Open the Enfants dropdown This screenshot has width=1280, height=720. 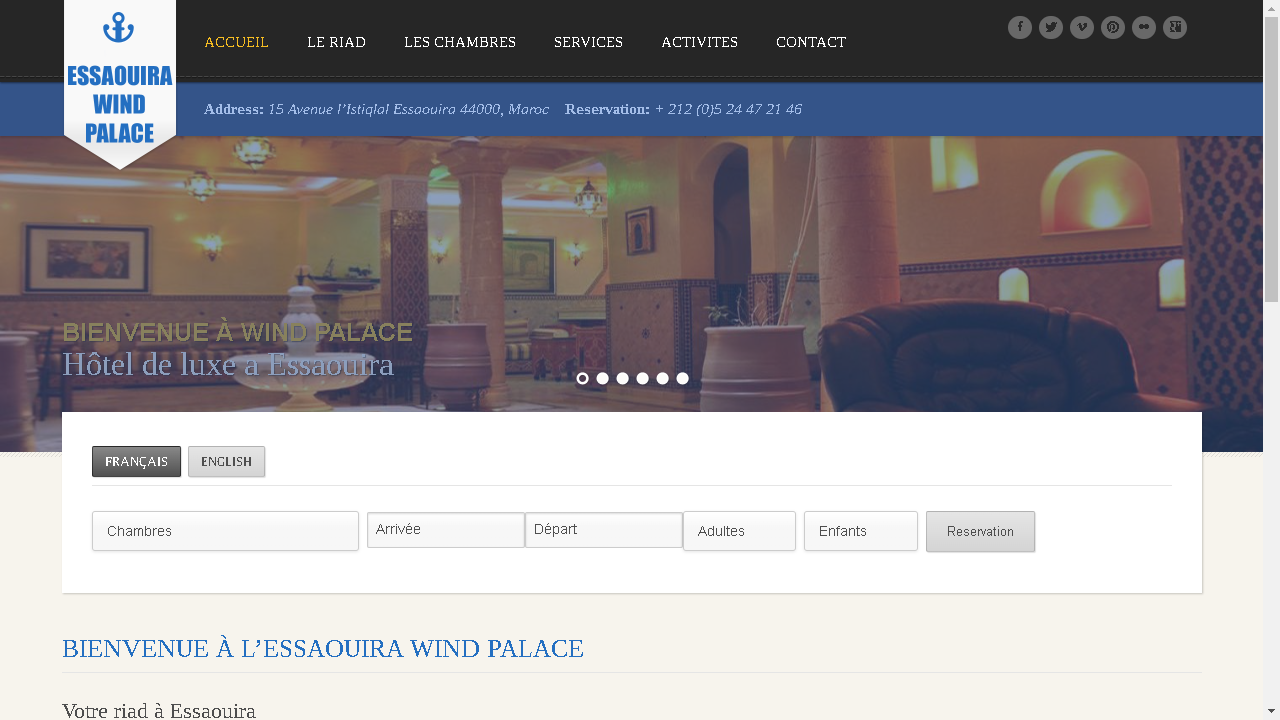click(860, 531)
